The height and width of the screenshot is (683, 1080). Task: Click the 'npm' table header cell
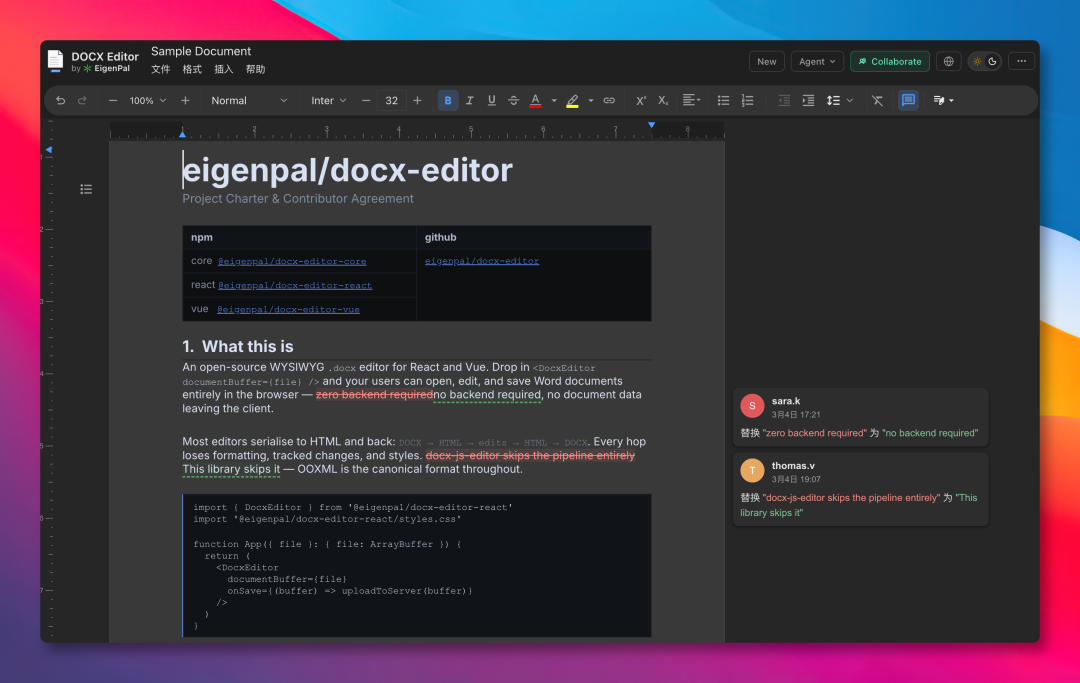click(x=299, y=237)
